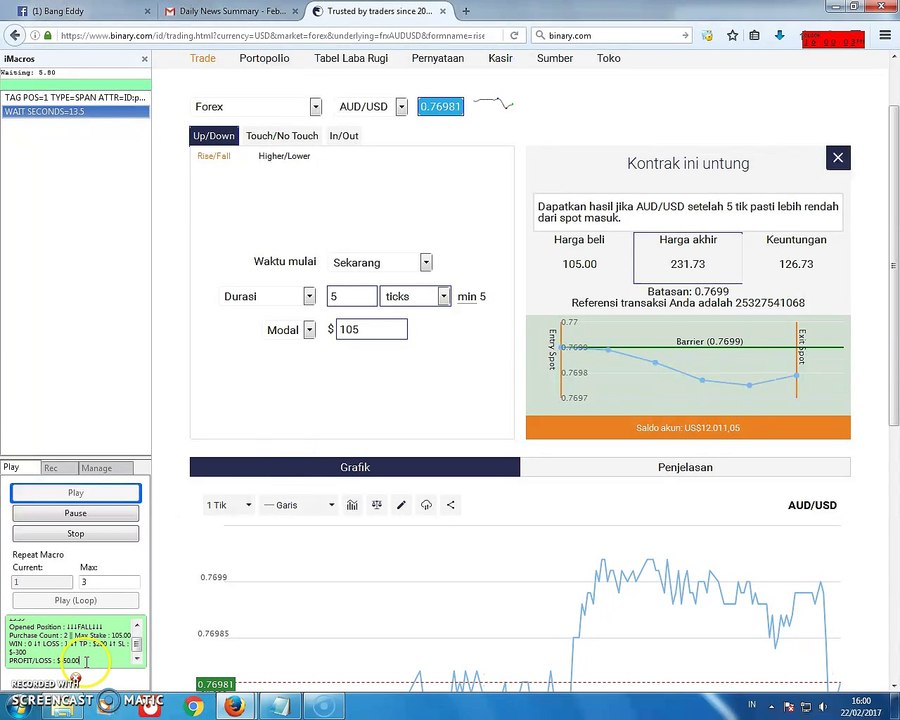Viewport: 900px width, 720px height.
Task: Open the Kasir menu
Action: coord(500,59)
